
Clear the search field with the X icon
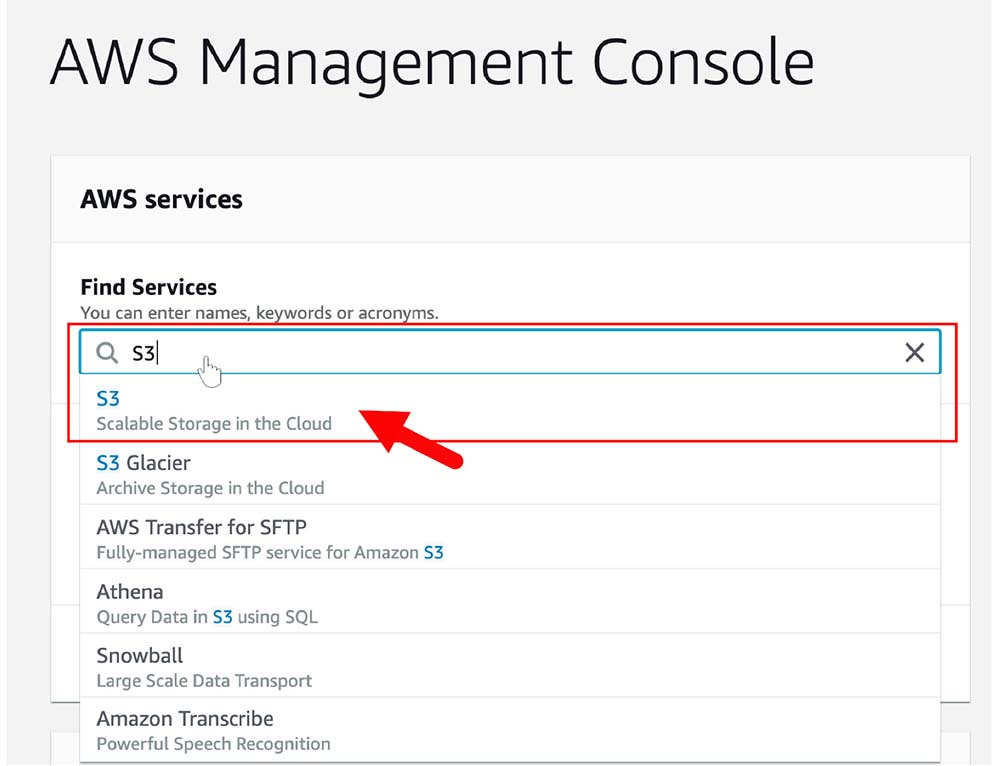[914, 352]
